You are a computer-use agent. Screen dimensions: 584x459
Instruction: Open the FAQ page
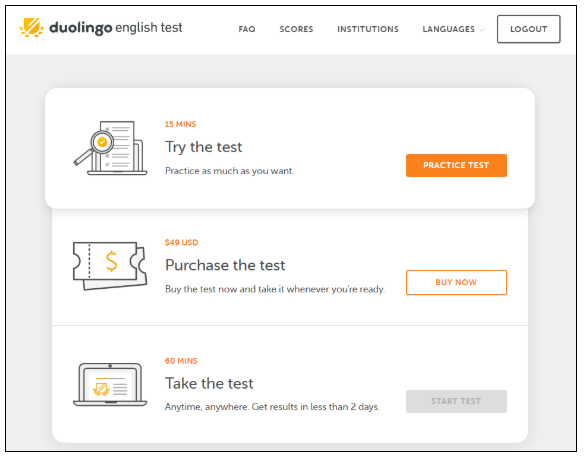click(247, 29)
